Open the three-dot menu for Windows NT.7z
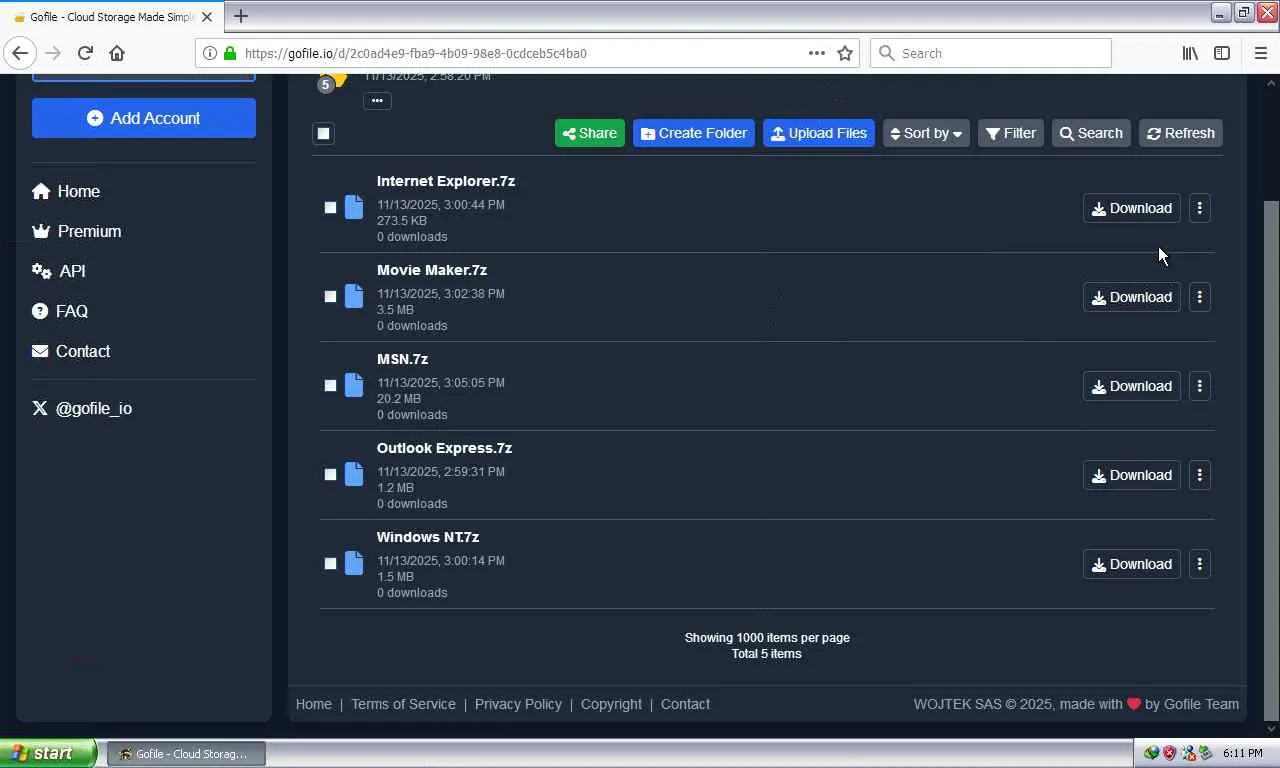The height and width of the screenshot is (768, 1280). [1199, 564]
